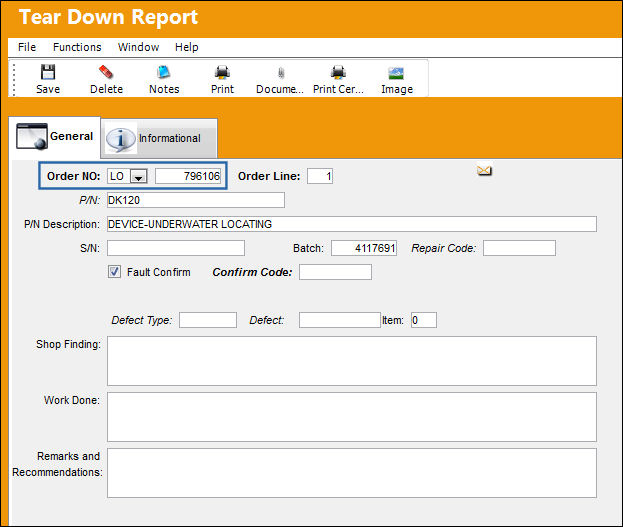Switch to the Informational tab
Viewport: 623px width, 527px height.
[159, 138]
